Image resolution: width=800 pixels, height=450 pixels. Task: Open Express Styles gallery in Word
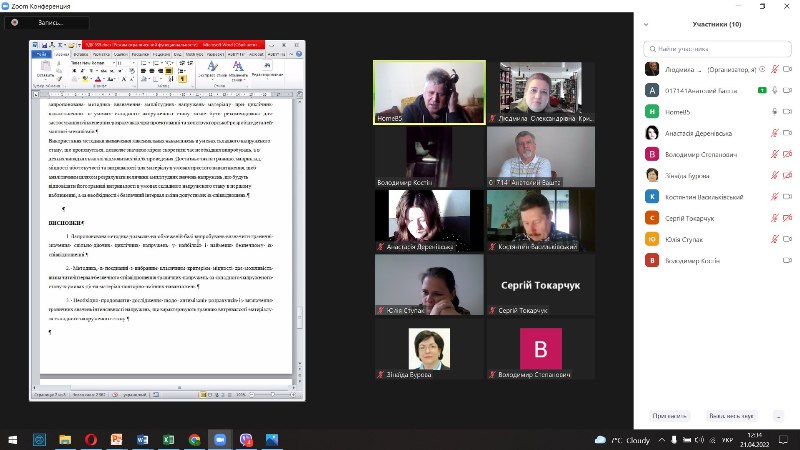[212, 69]
